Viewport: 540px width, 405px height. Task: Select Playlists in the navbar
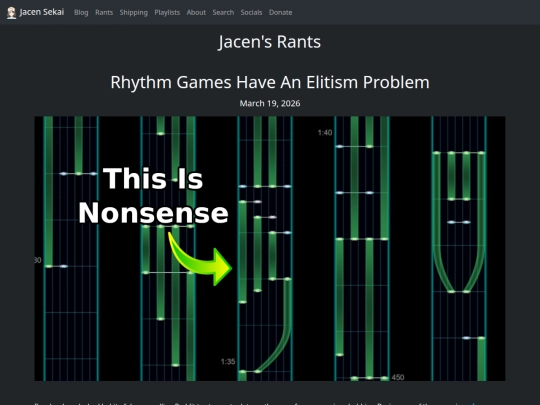pos(167,12)
